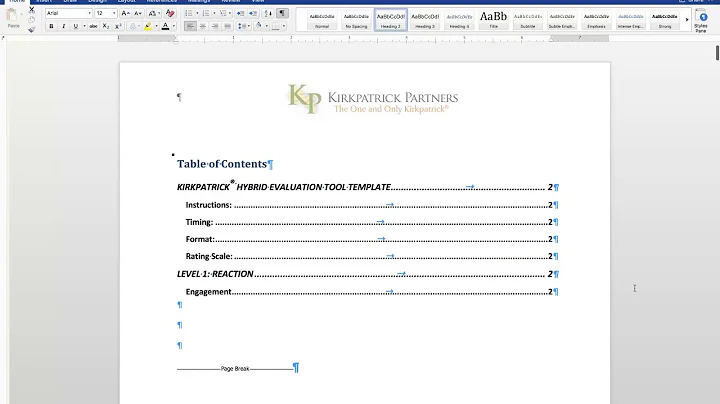The height and width of the screenshot is (404, 720).
Task: Toggle align left button
Action: 190,26
